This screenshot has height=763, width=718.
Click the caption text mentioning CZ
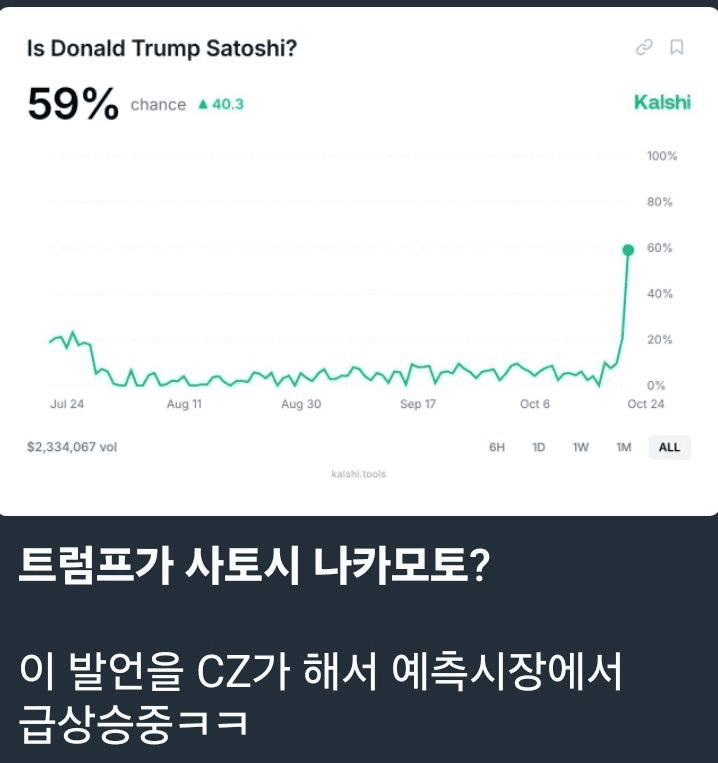pos(320,694)
